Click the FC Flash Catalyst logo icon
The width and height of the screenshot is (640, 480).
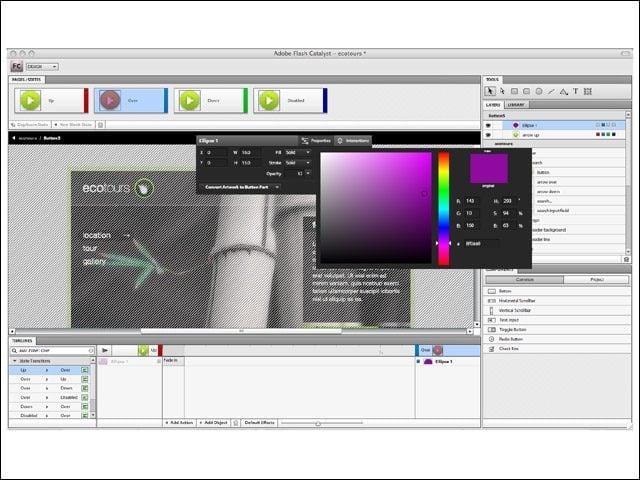coord(16,67)
